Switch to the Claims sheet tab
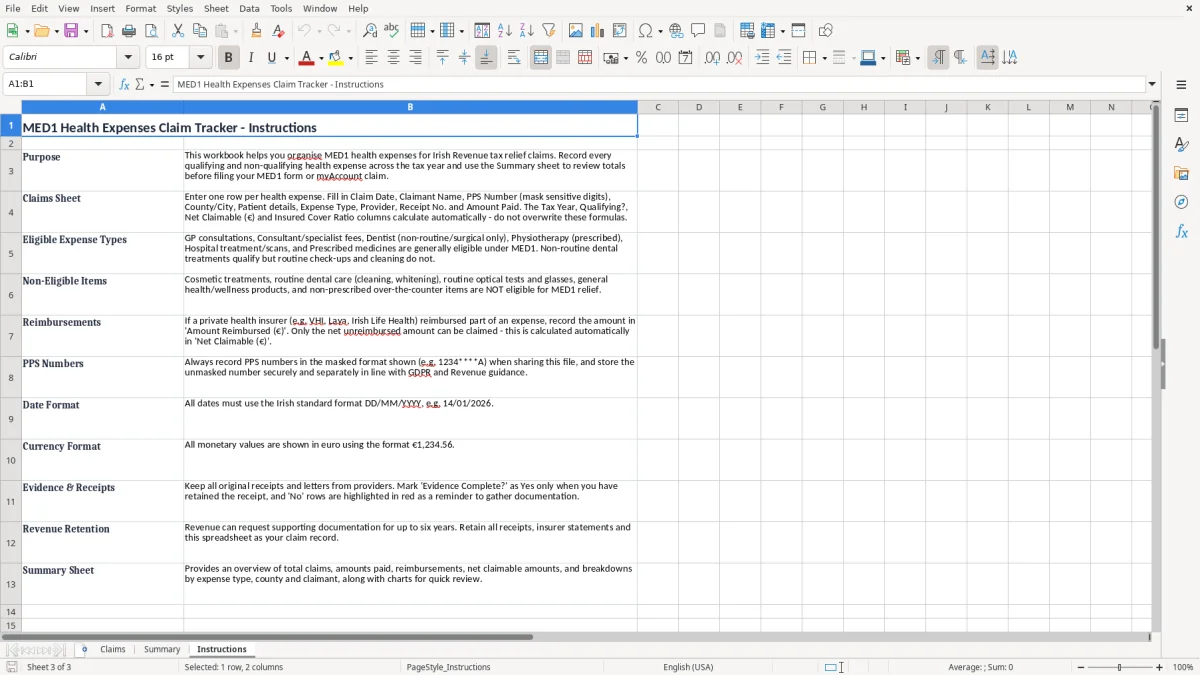This screenshot has width=1200, height=675. (113, 649)
